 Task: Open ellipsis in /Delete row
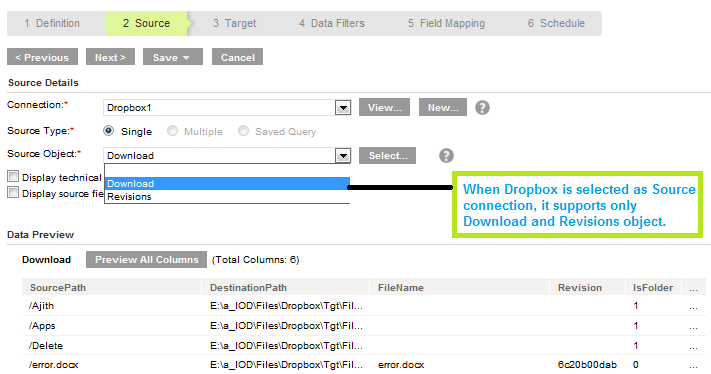[x=693, y=346]
